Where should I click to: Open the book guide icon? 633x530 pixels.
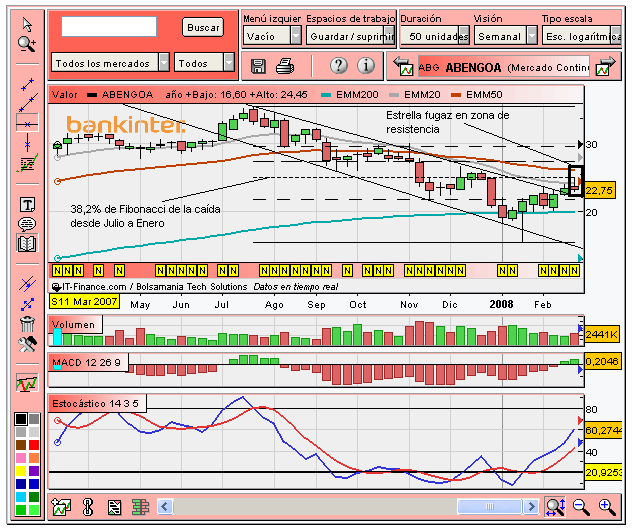click(27, 243)
